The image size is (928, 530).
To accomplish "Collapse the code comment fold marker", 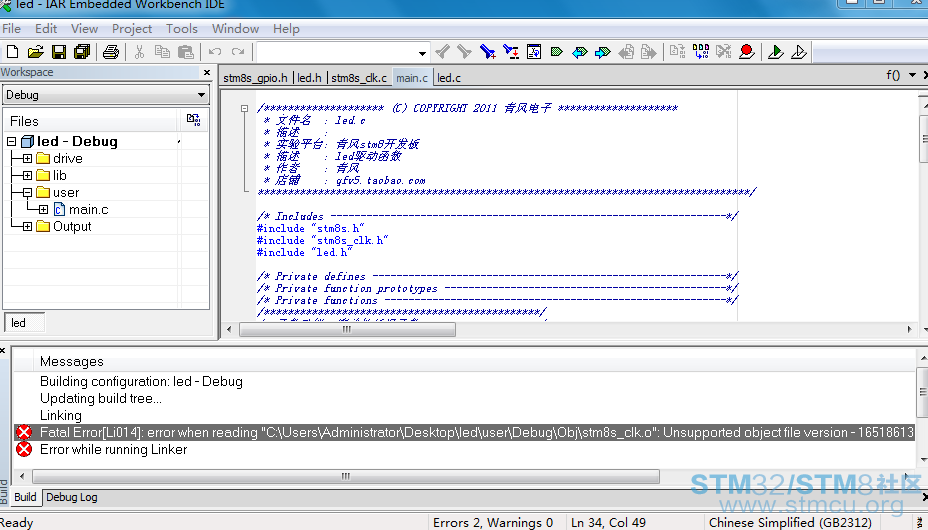I will (244, 108).
